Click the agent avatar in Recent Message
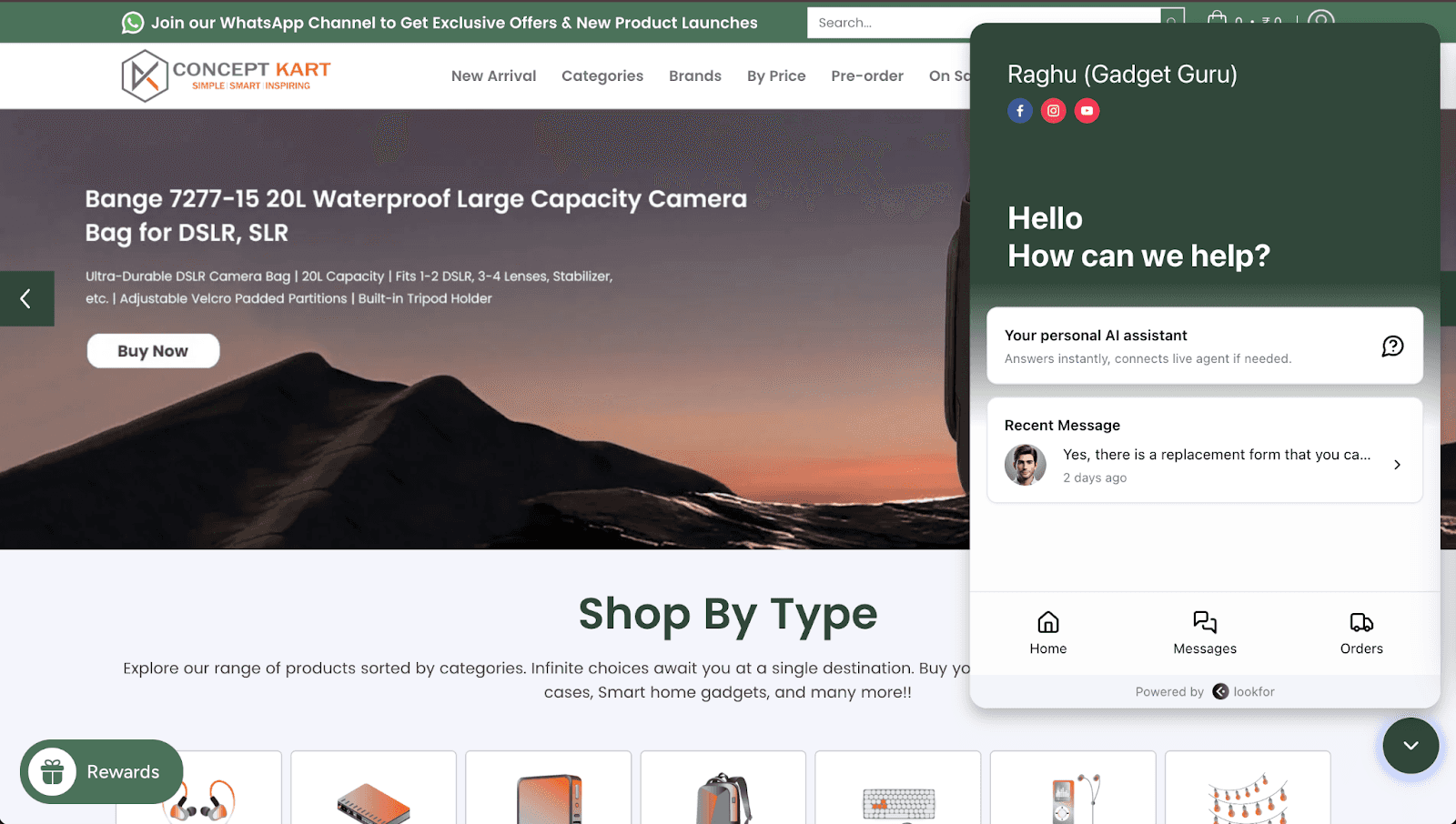This screenshot has width=1456, height=824. [x=1026, y=465]
